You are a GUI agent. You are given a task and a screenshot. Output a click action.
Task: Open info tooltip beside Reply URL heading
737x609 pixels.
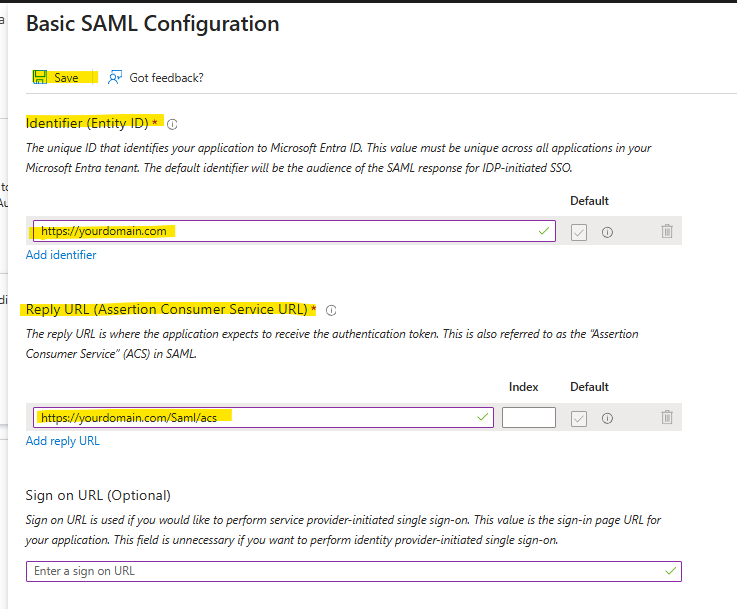coord(331,310)
